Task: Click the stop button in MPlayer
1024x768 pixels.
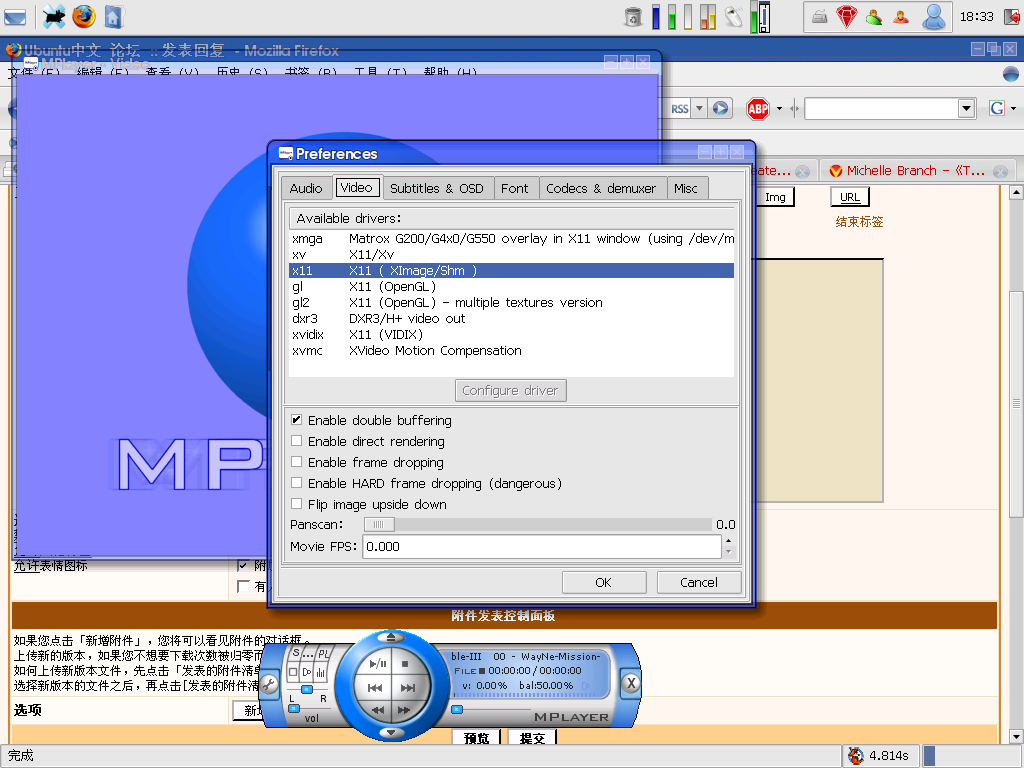Action: 405,664
